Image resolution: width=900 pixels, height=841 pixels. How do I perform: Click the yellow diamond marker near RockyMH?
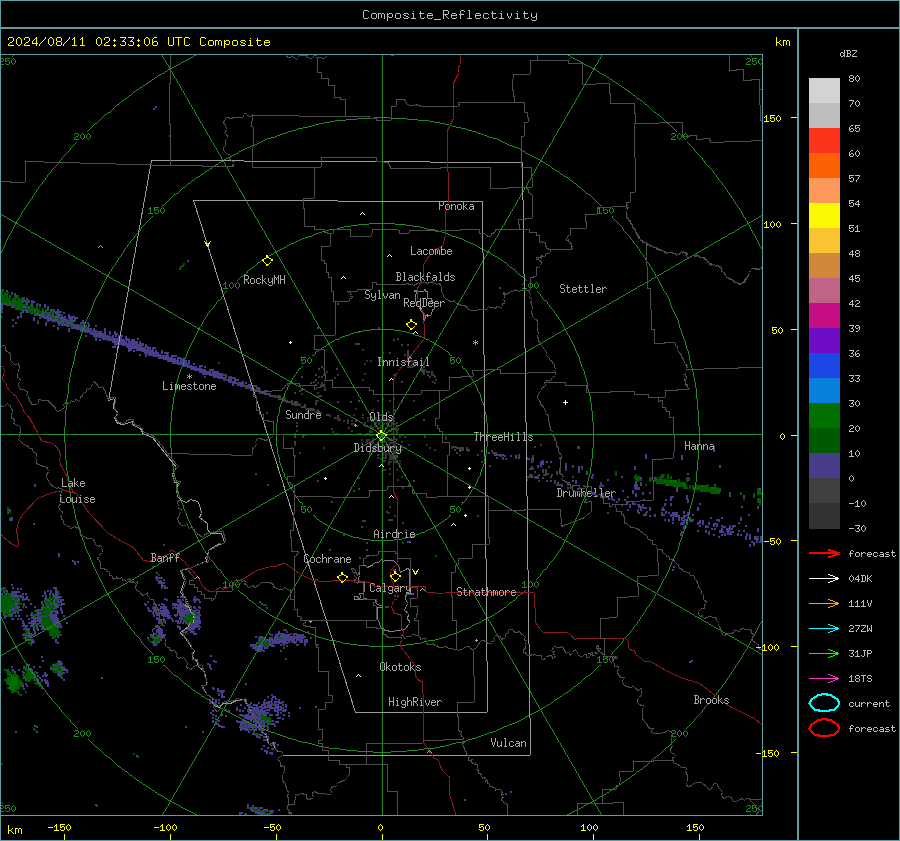click(x=267, y=261)
